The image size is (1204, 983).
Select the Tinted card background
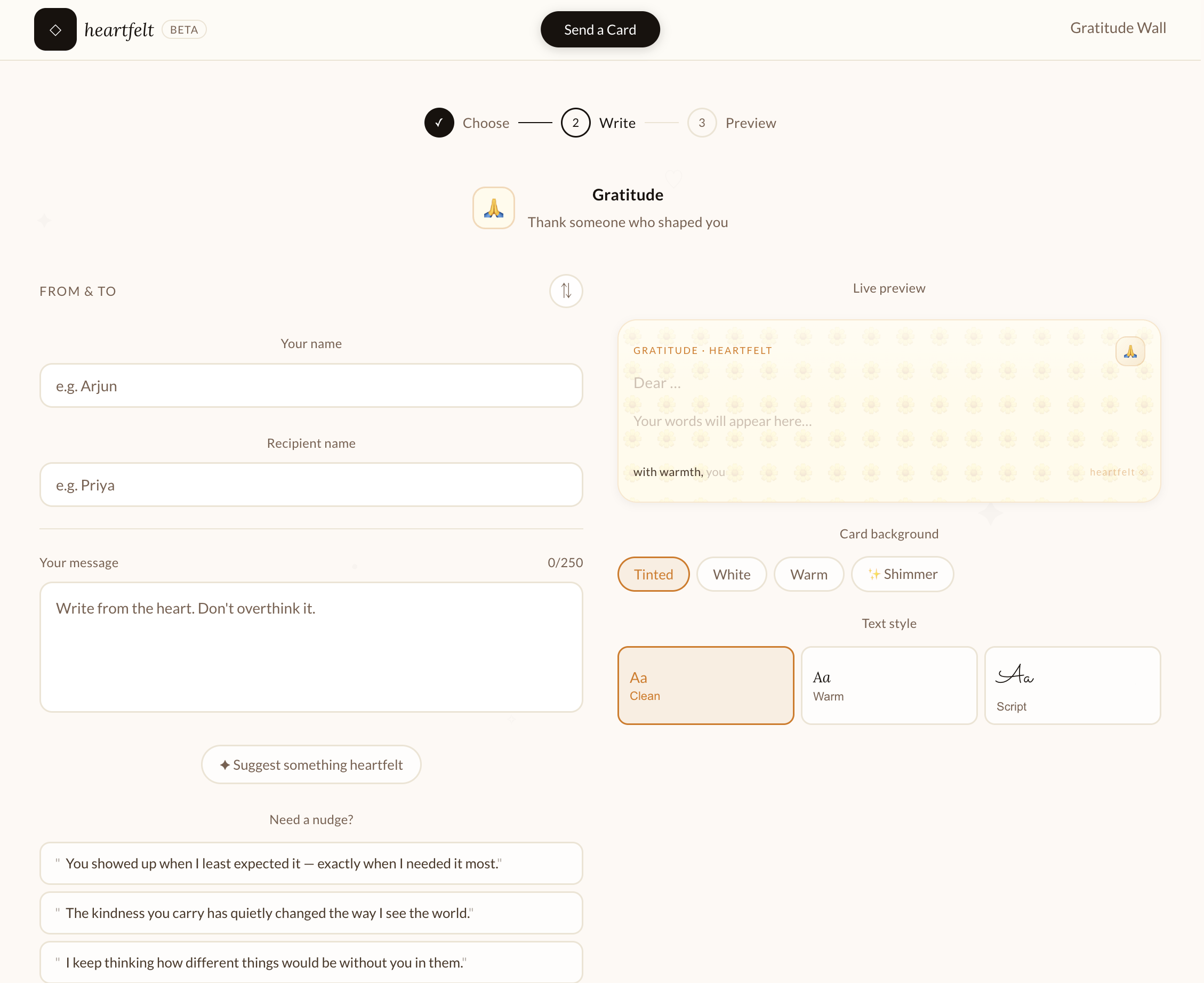tap(653, 574)
